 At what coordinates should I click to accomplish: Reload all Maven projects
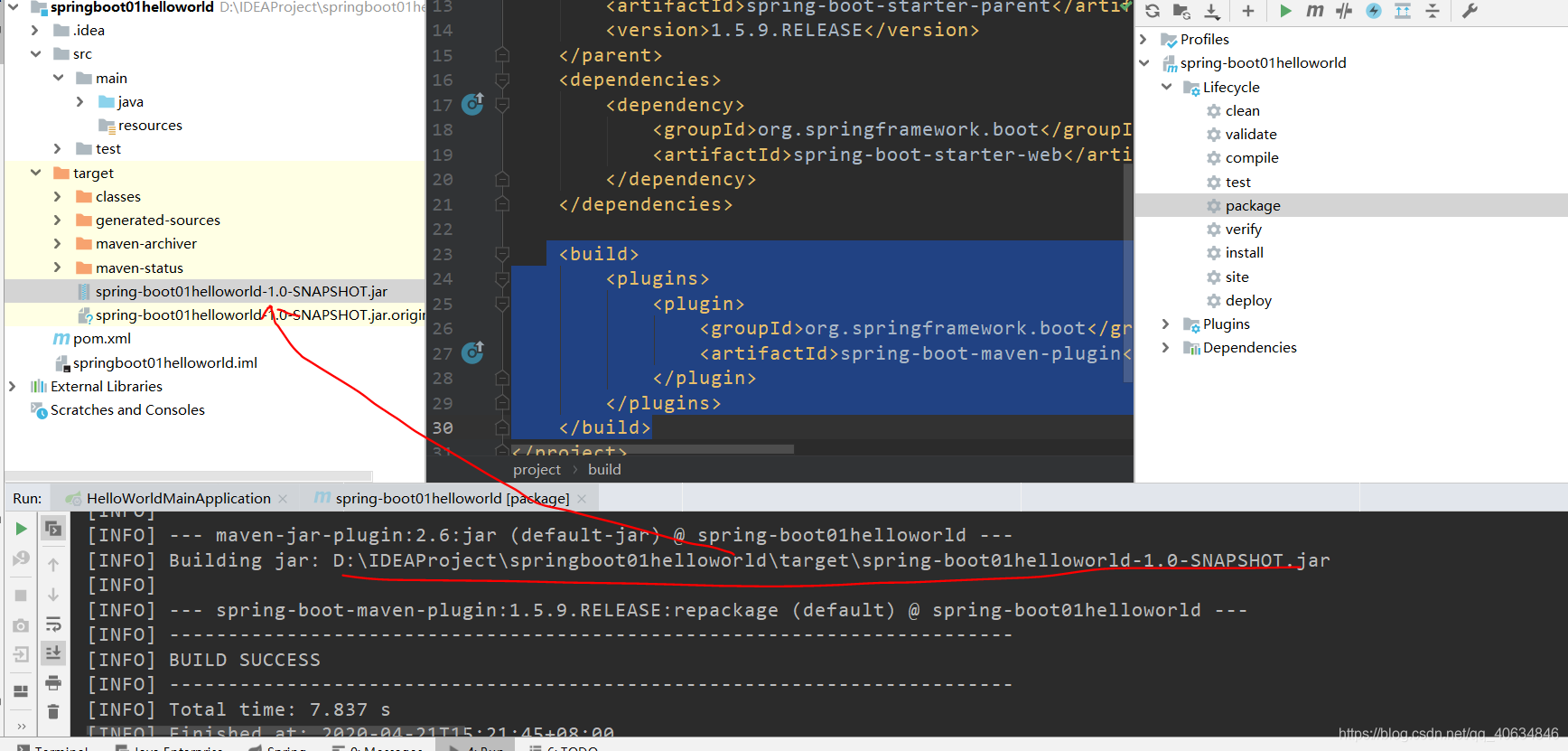(1153, 11)
